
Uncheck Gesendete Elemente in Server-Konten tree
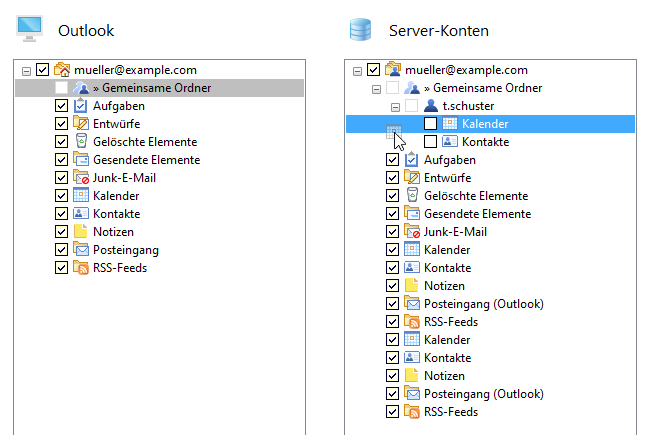(392, 214)
